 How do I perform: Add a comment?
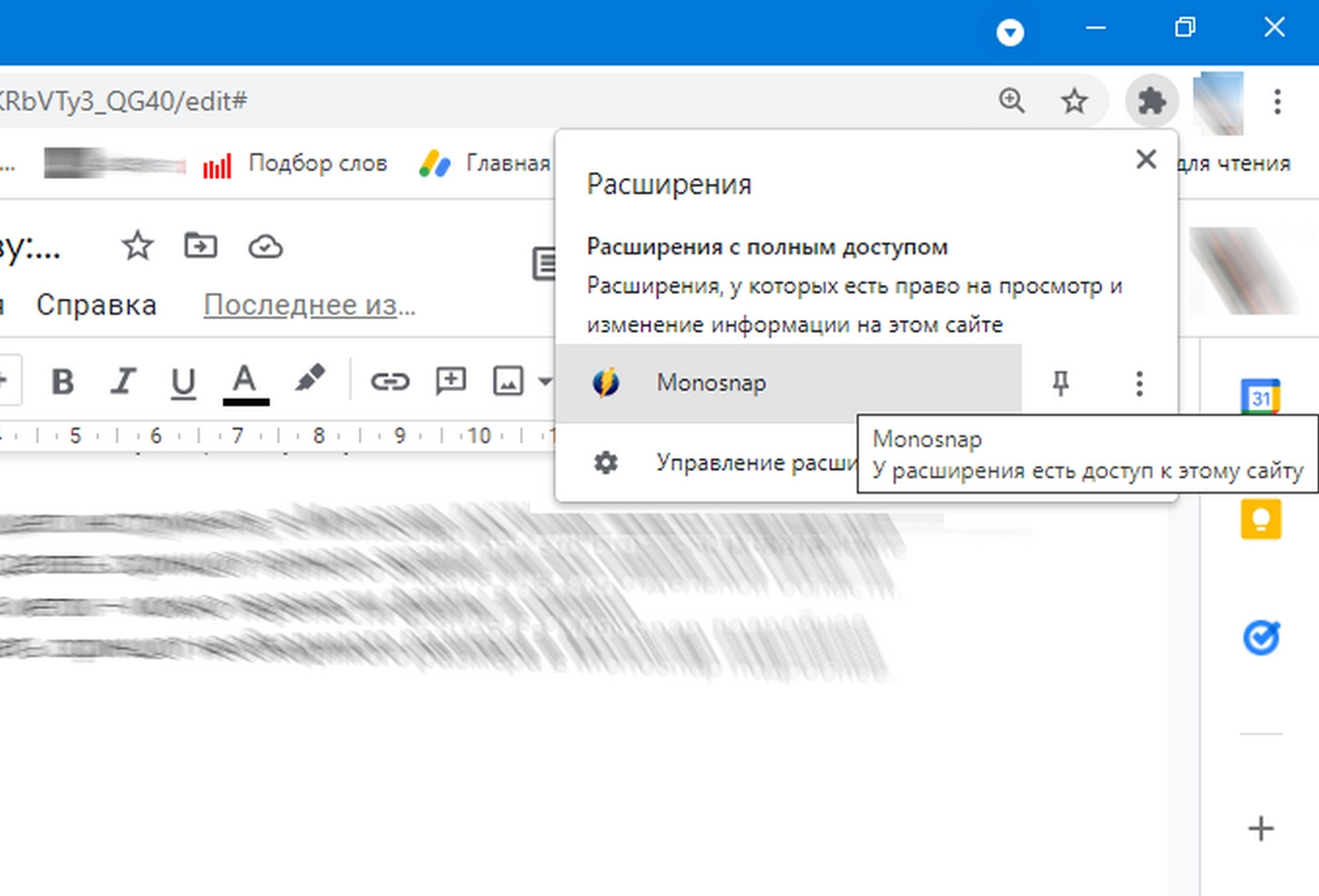(x=450, y=381)
